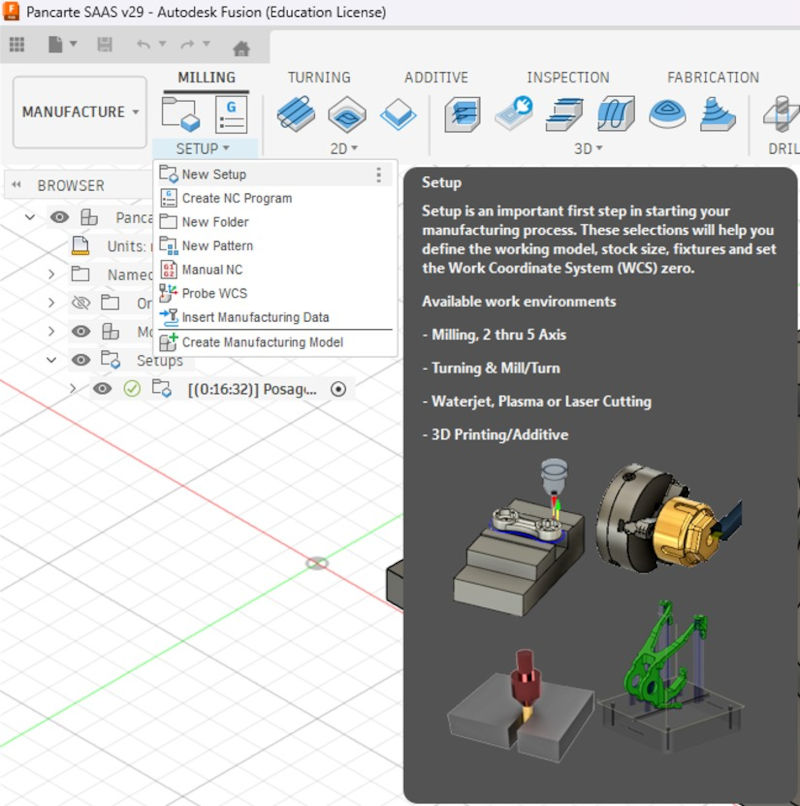This screenshot has height=806, width=800.
Task: Select the 3D Contour toolbar icon
Action: [x=718, y=114]
